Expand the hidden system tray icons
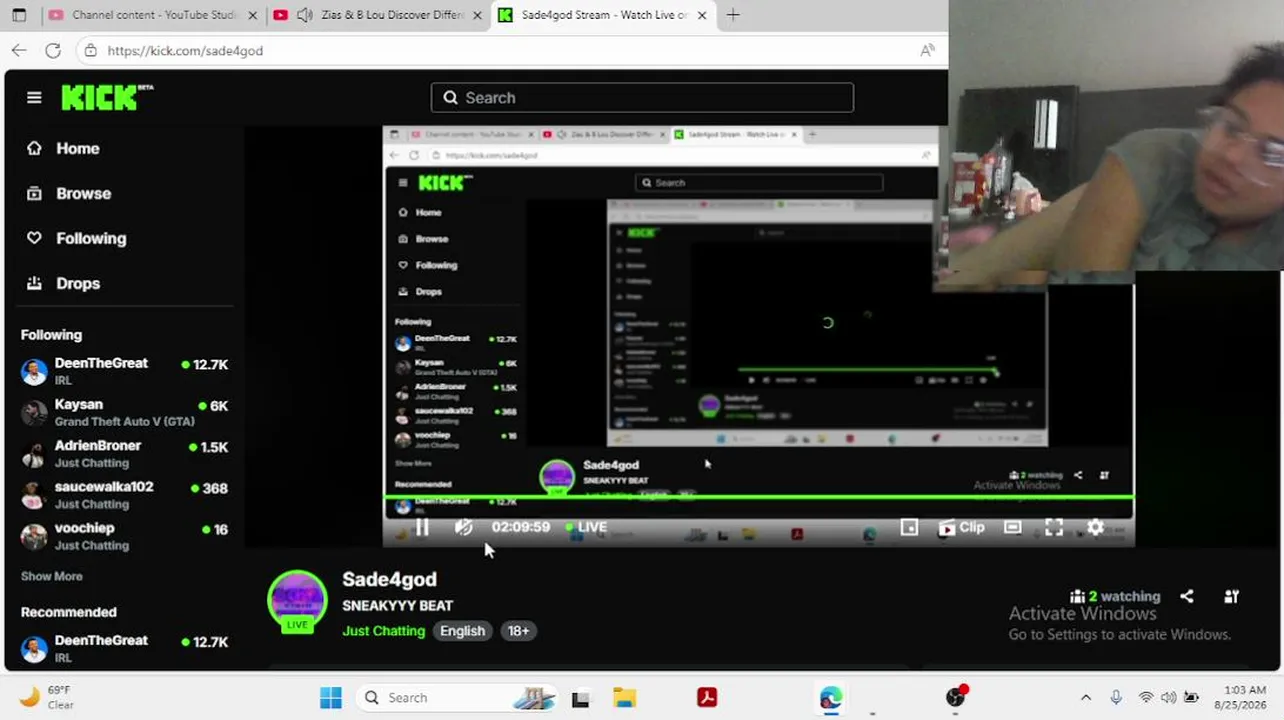Screen dimensions: 1284x720 [x=1086, y=697]
